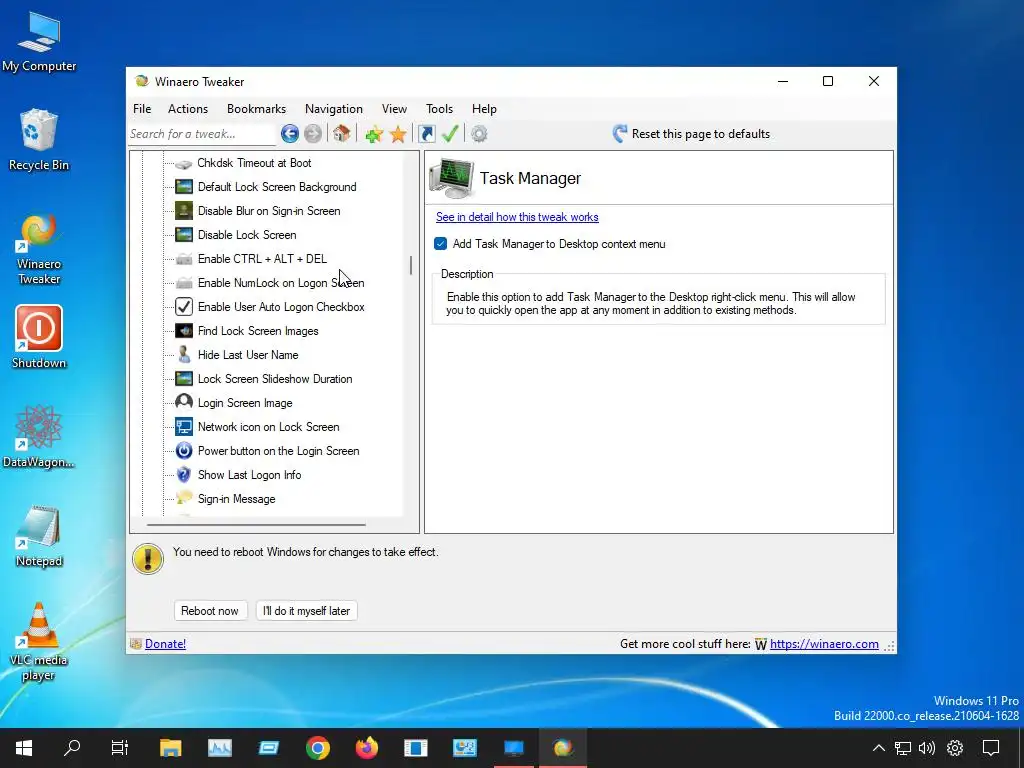Open the Actions menu

pyautogui.click(x=188, y=109)
